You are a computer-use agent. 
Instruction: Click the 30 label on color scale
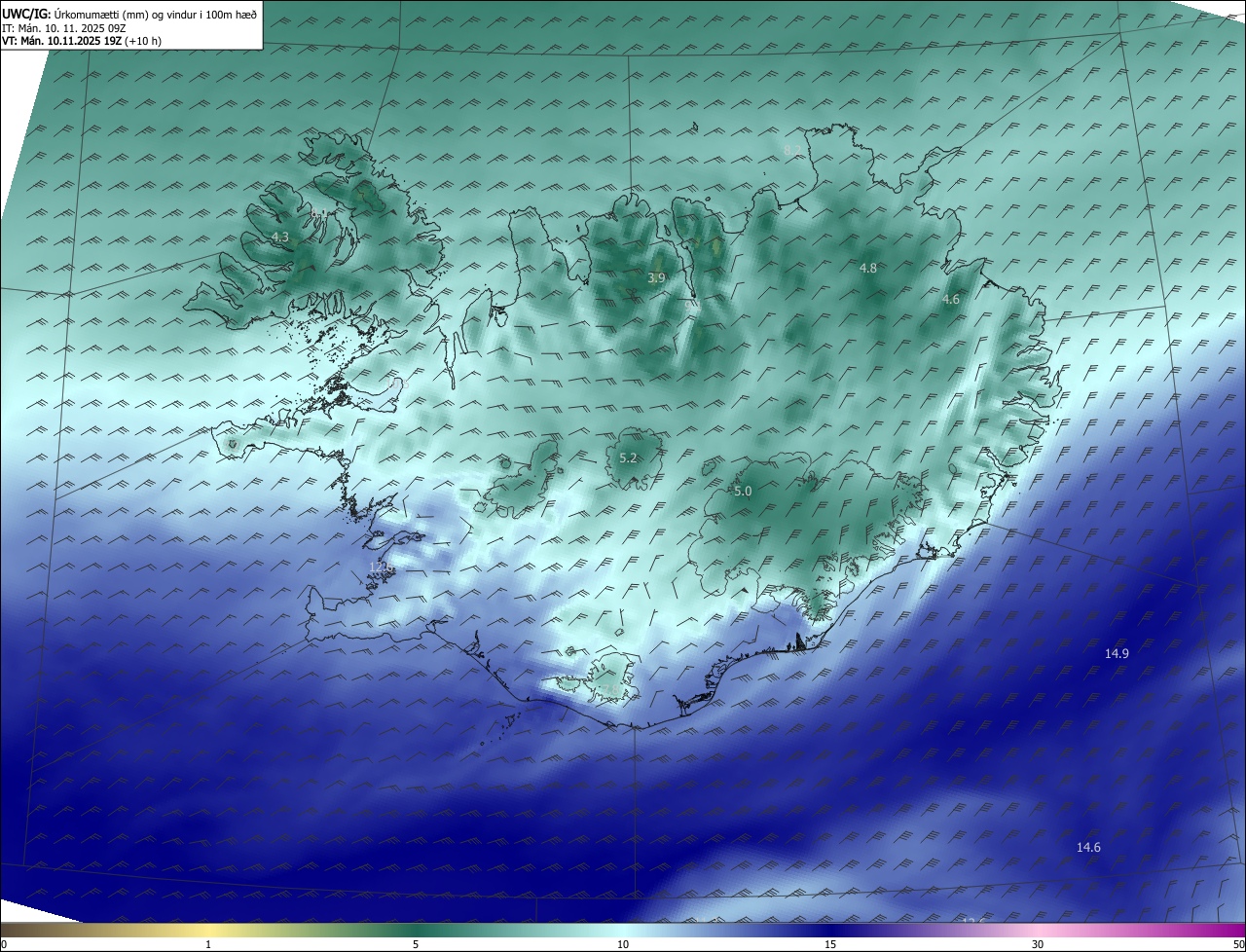point(1038,944)
